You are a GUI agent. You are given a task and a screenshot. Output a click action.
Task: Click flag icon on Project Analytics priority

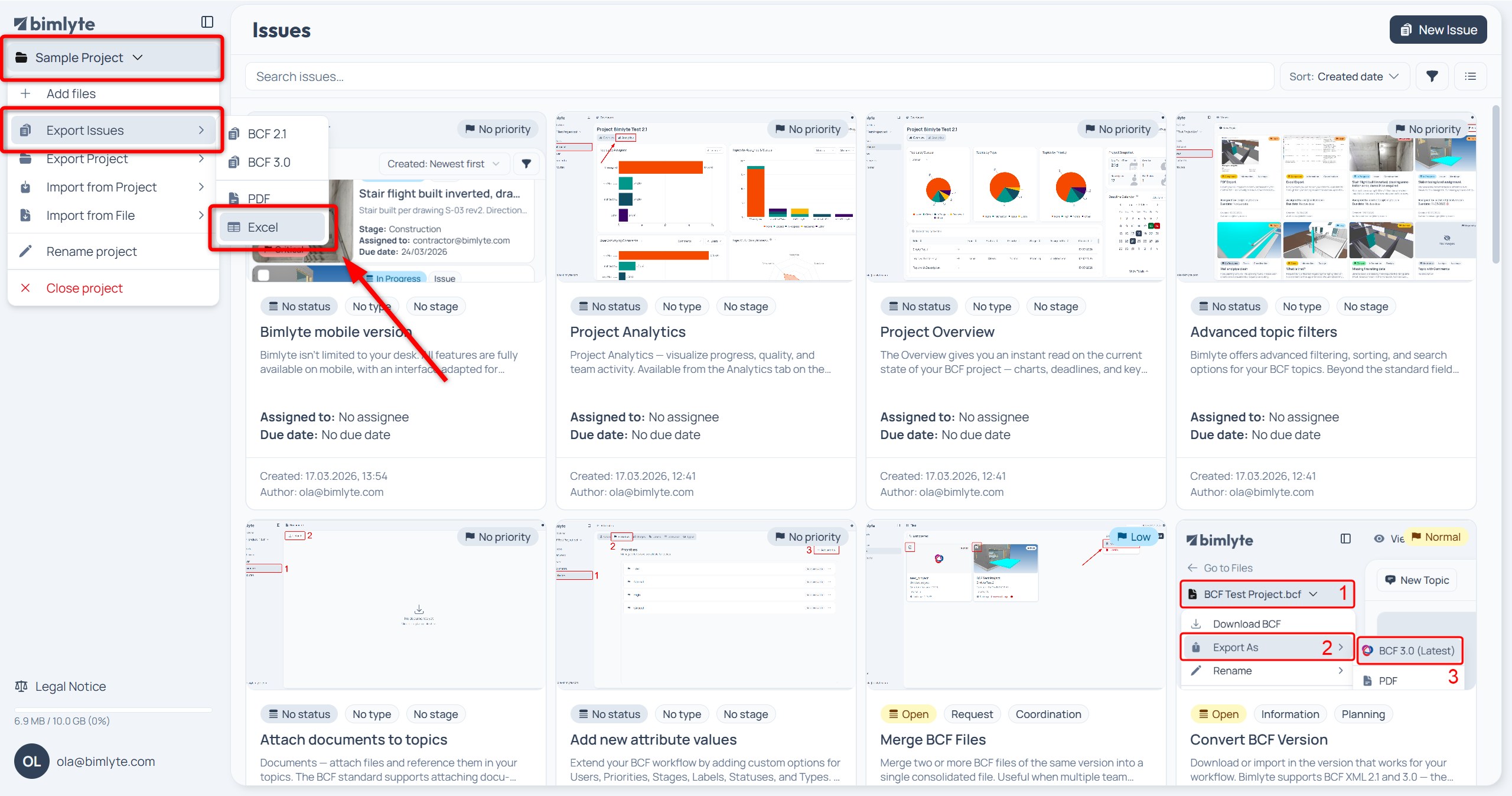tap(780, 129)
